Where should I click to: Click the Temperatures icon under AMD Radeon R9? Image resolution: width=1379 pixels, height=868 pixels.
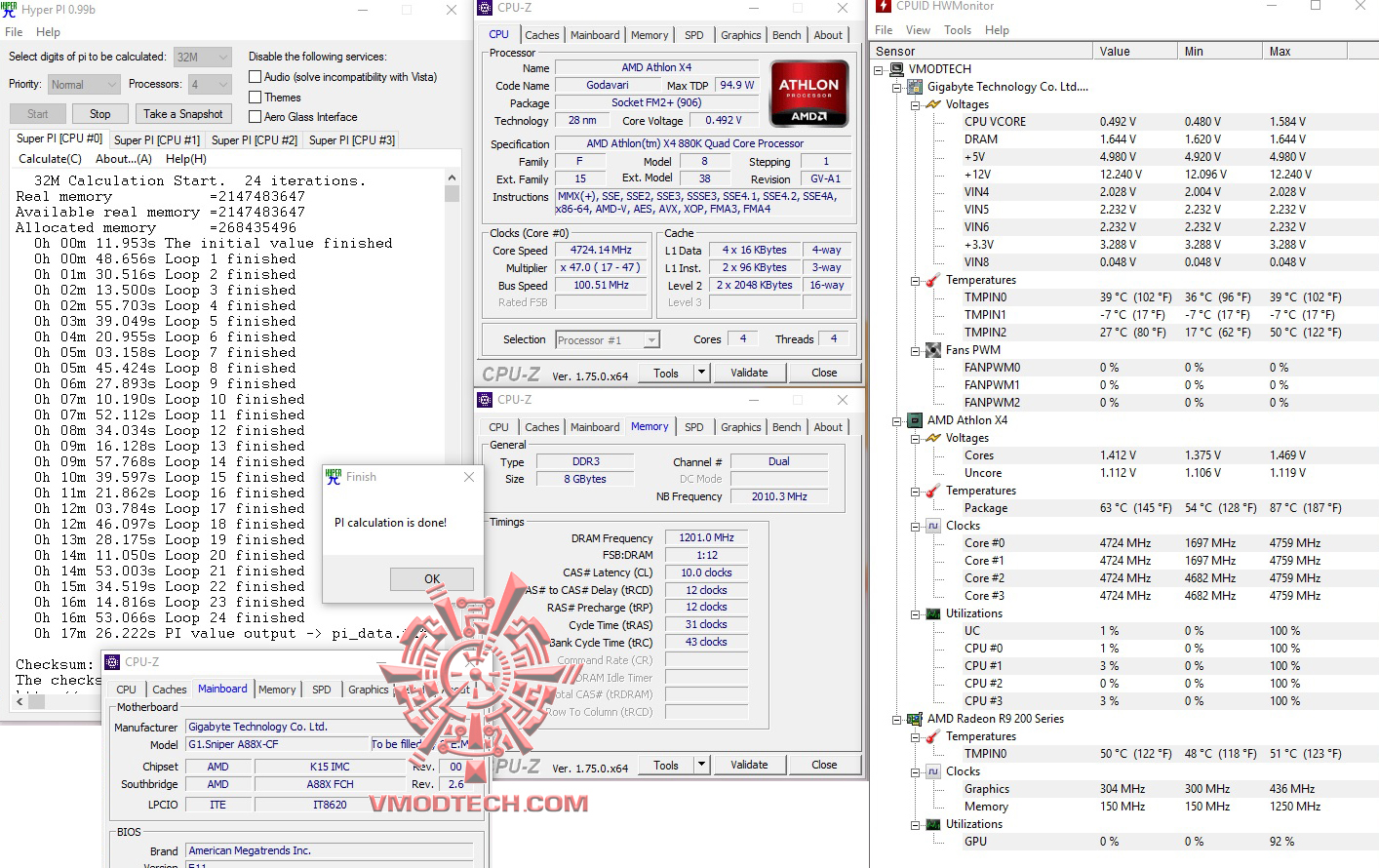tap(933, 736)
